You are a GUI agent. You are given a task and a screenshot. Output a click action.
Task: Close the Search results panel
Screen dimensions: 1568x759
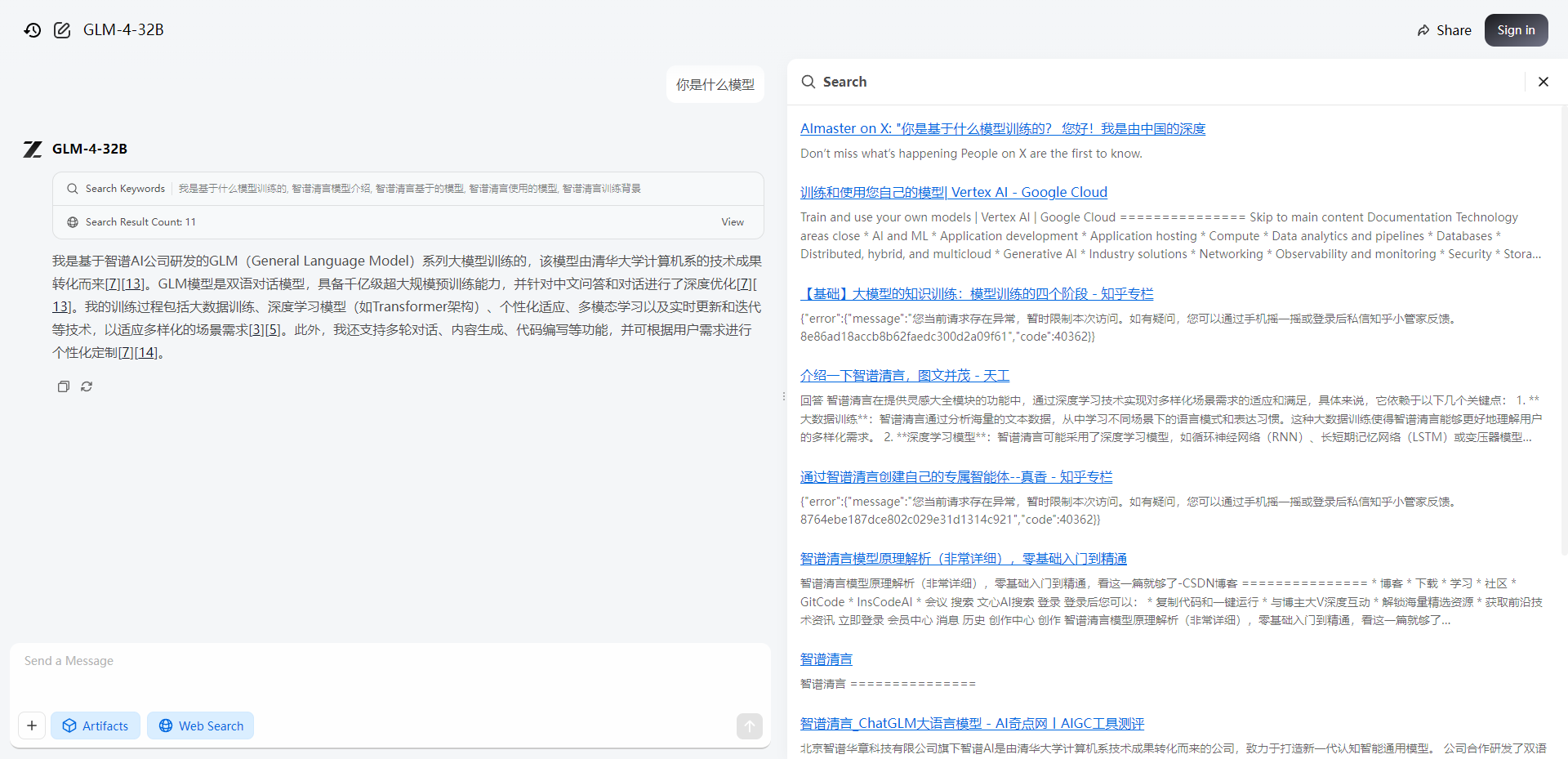tap(1543, 82)
